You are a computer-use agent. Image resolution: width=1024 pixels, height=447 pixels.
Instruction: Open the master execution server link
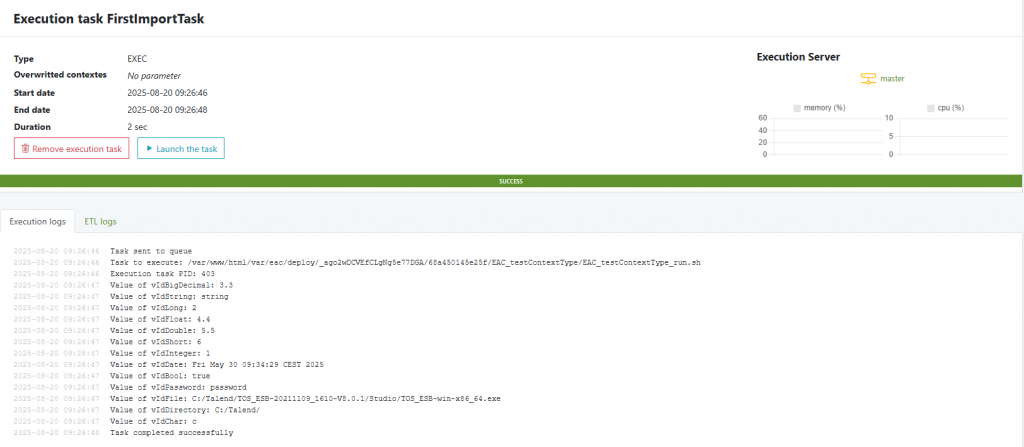pyautogui.click(x=891, y=78)
